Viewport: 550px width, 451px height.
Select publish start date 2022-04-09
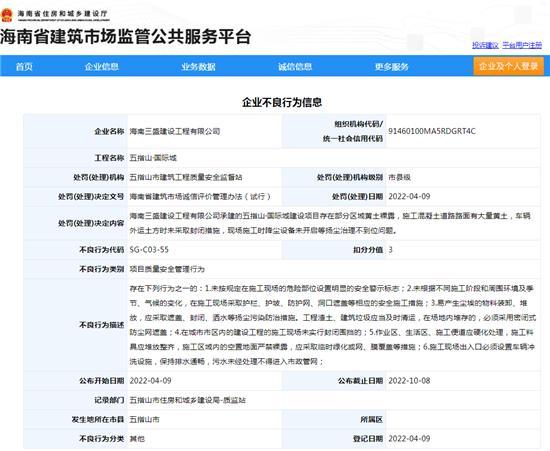point(150,381)
